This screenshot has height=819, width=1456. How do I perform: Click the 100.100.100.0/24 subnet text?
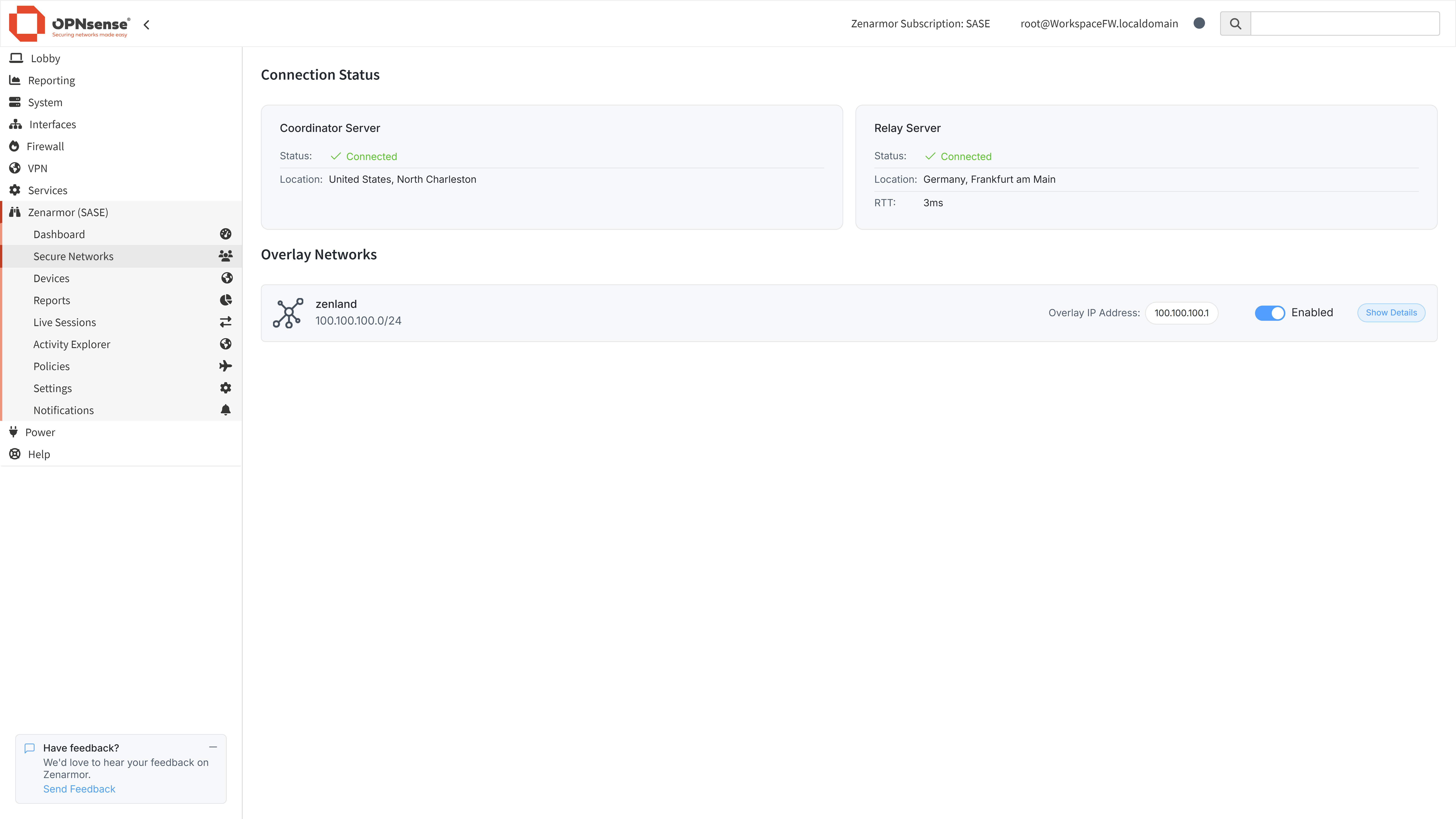pos(358,321)
